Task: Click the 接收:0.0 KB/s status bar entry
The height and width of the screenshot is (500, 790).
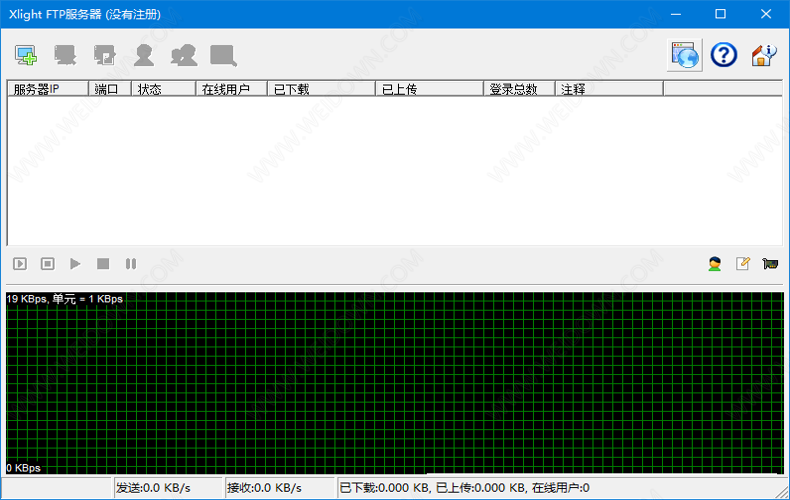Action: pos(280,488)
